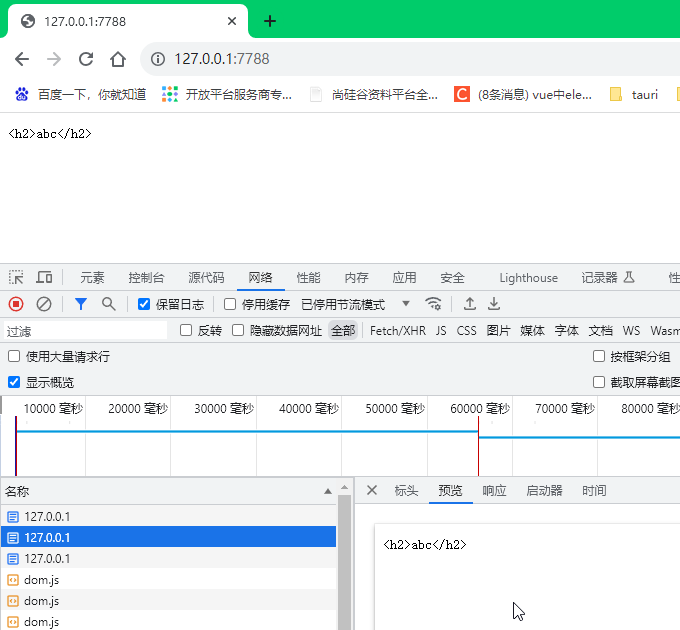Import HAR file with upload icon

[x=470, y=304]
